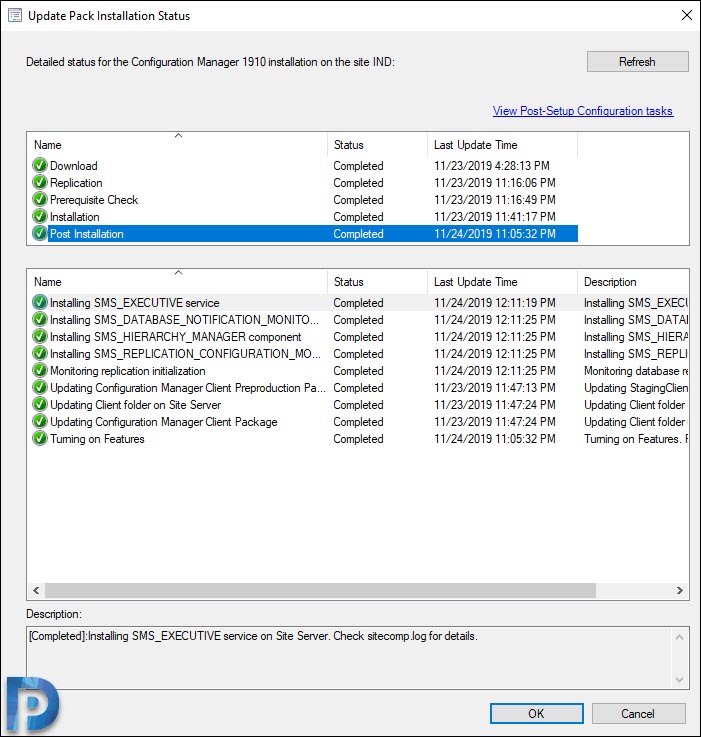Click the Description box scroll up arrow

[679, 637]
